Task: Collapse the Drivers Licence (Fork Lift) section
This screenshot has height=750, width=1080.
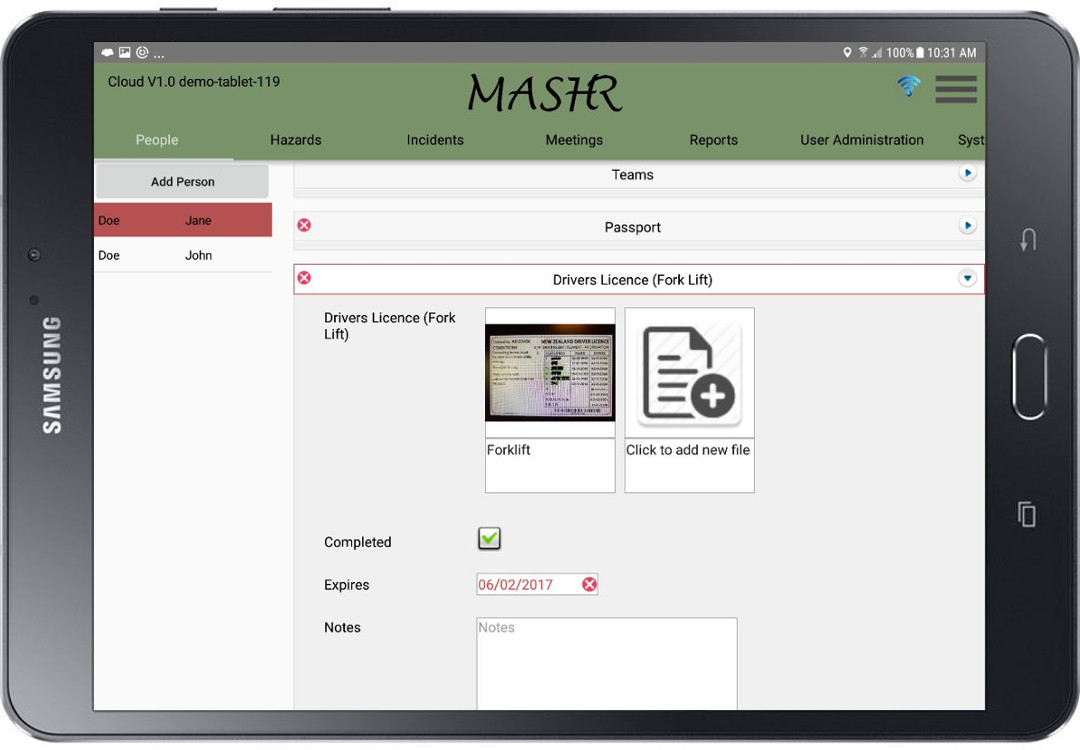Action: [x=967, y=279]
